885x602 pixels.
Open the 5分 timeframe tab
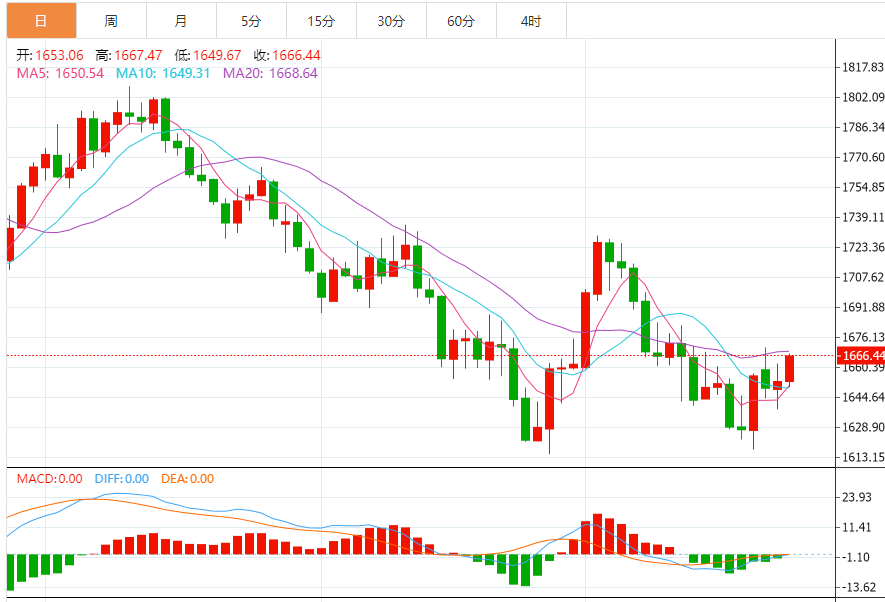pos(251,21)
